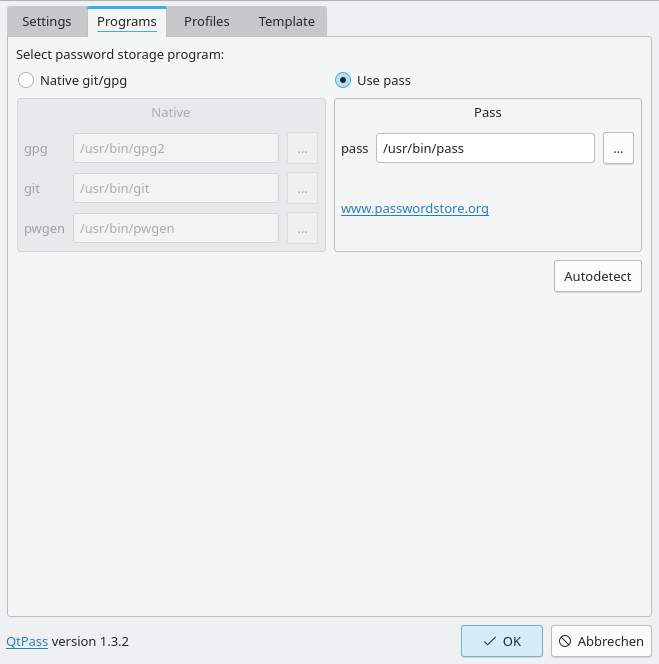Click the cancel icon on Abbrechen button
Image resolution: width=659 pixels, height=664 pixels.
click(x=565, y=641)
